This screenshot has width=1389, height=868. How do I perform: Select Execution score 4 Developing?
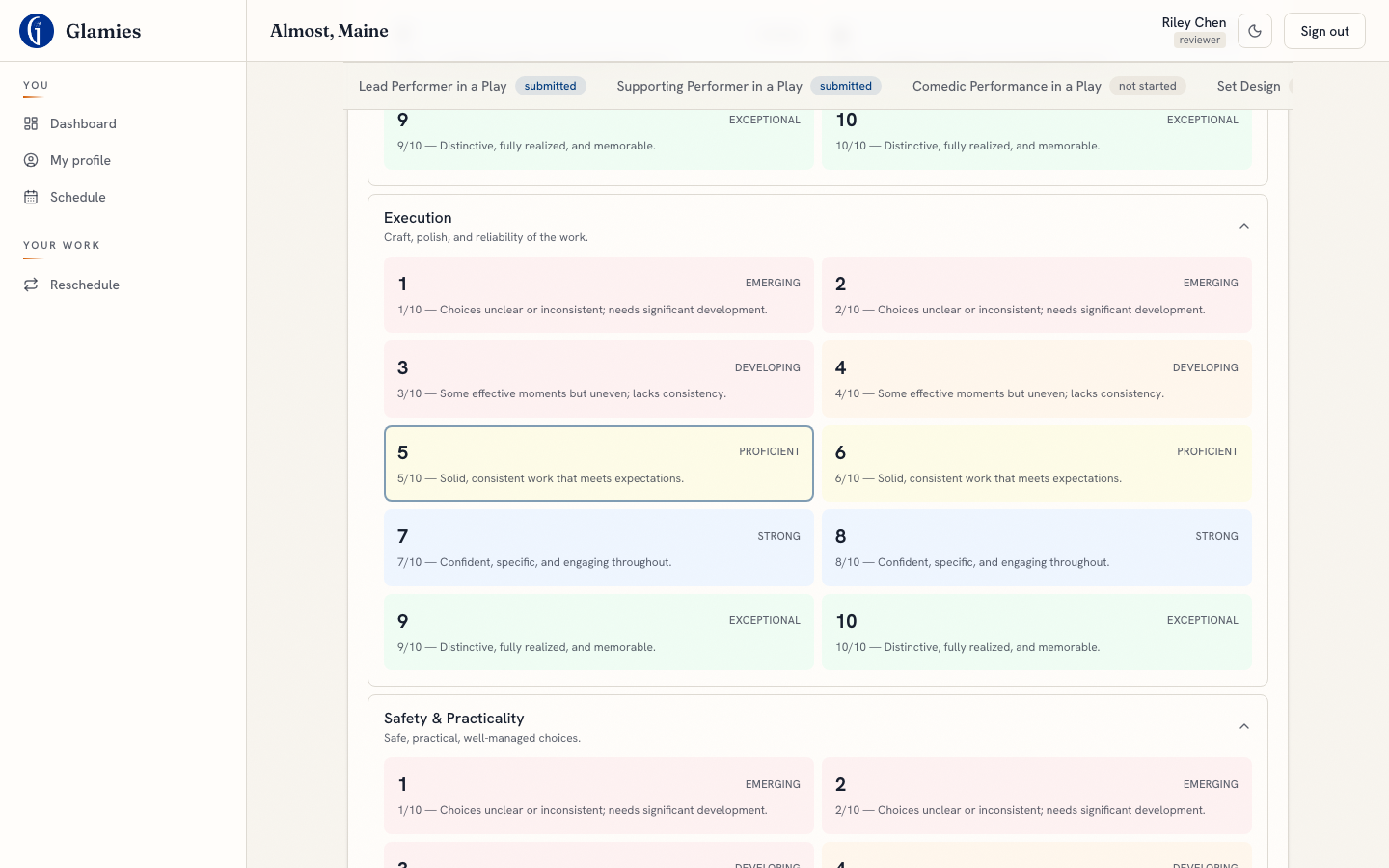[1037, 379]
